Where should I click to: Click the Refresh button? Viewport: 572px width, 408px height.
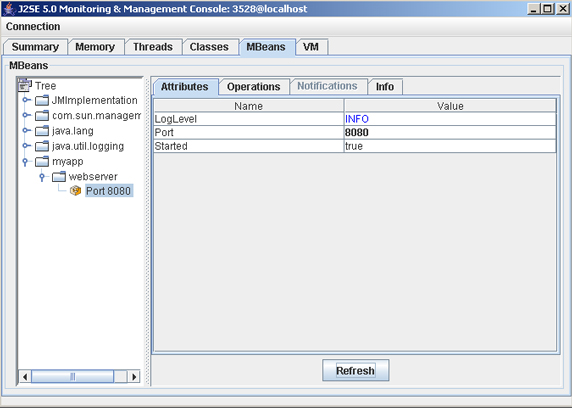(355, 370)
